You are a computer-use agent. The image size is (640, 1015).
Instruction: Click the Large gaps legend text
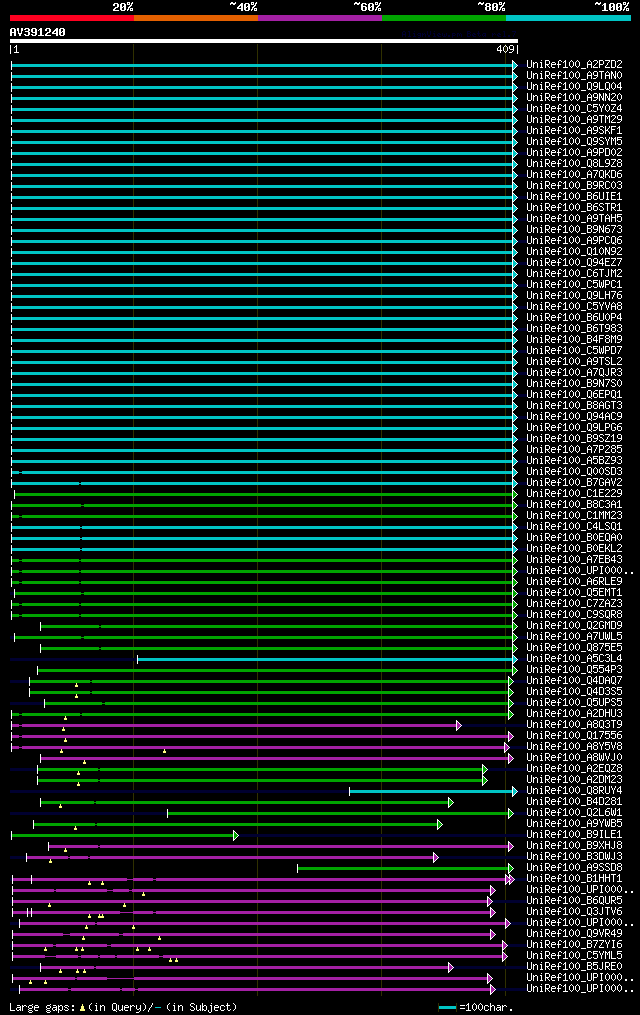43,1007
